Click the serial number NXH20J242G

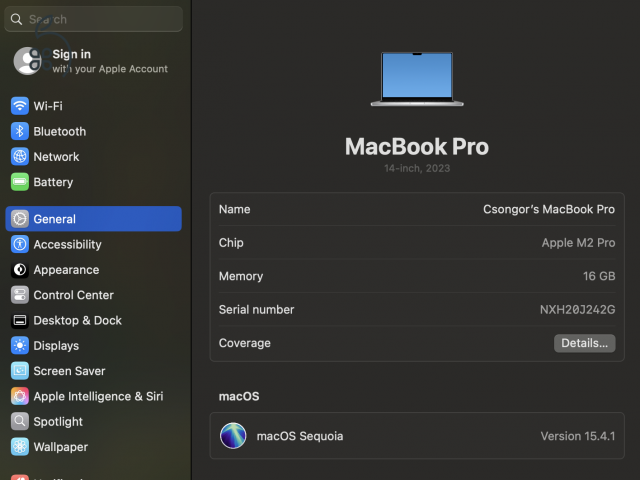coord(578,309)
